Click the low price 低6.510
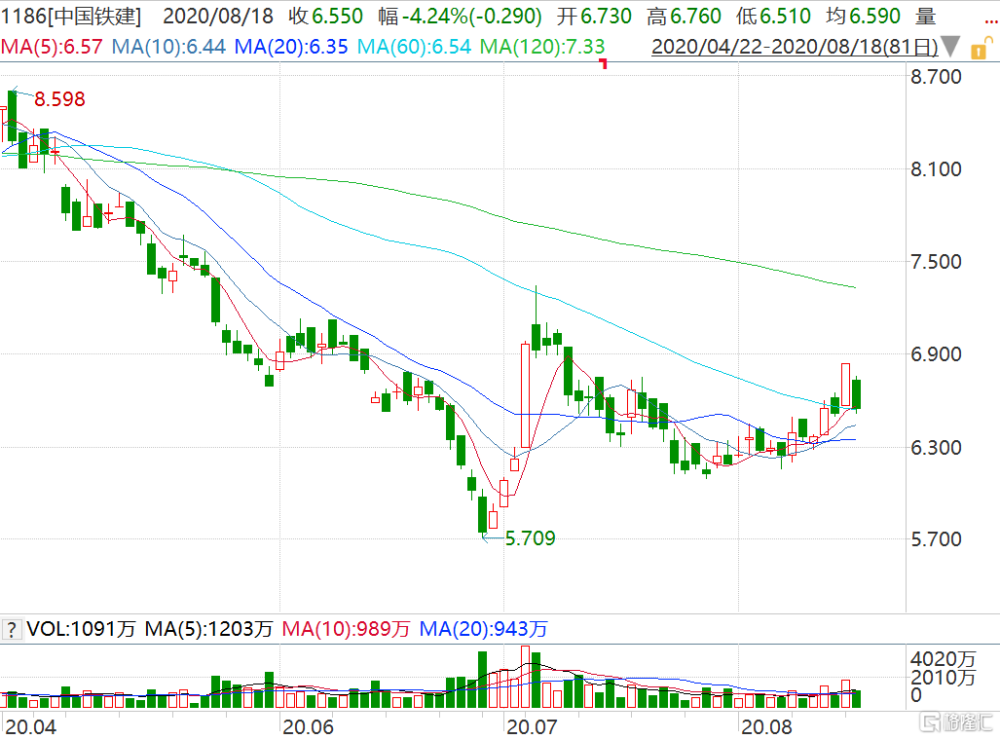The height and width of the screenshot is (740, 1000). (773, 16)
